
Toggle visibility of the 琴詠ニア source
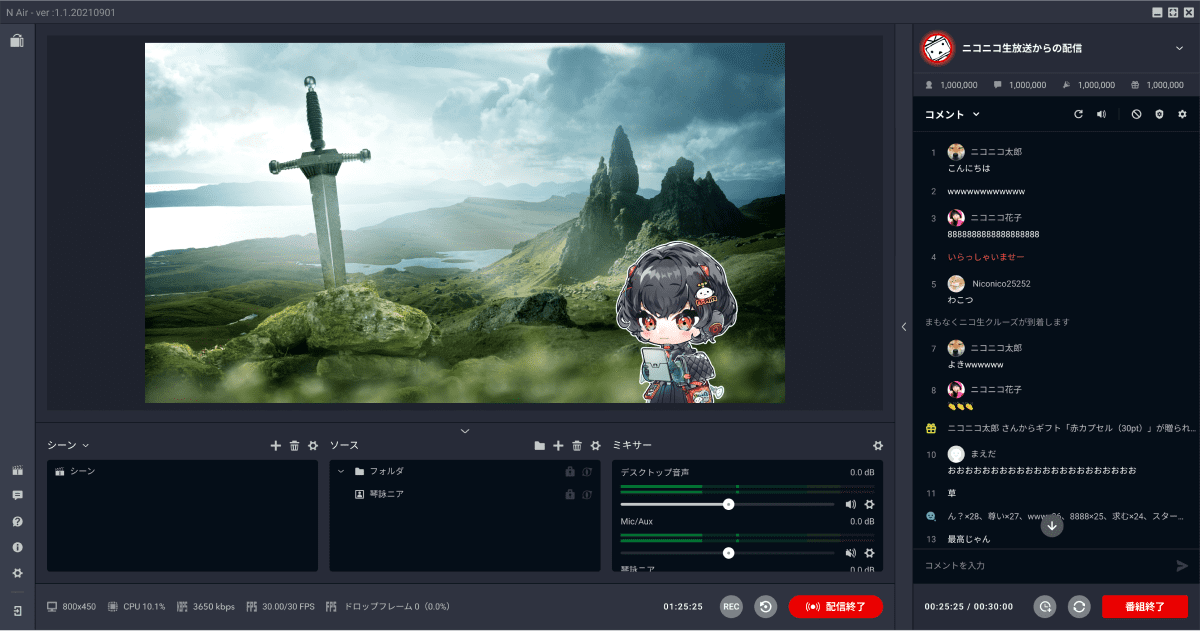pos(587,494)
